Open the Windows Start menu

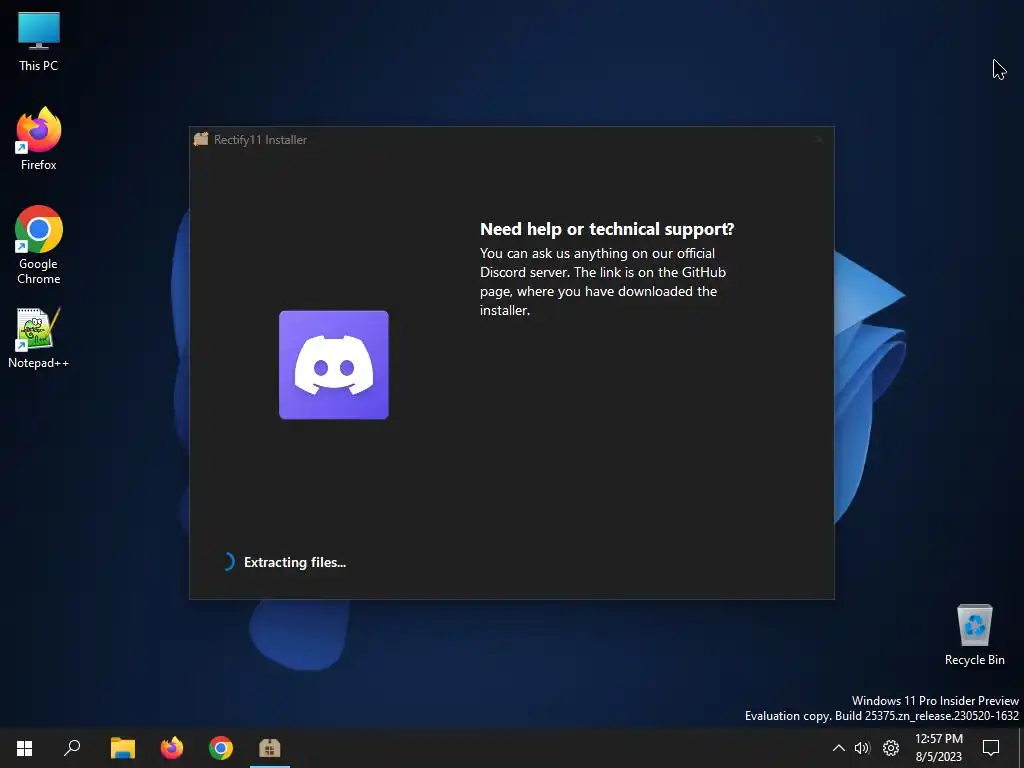point(24,748)
